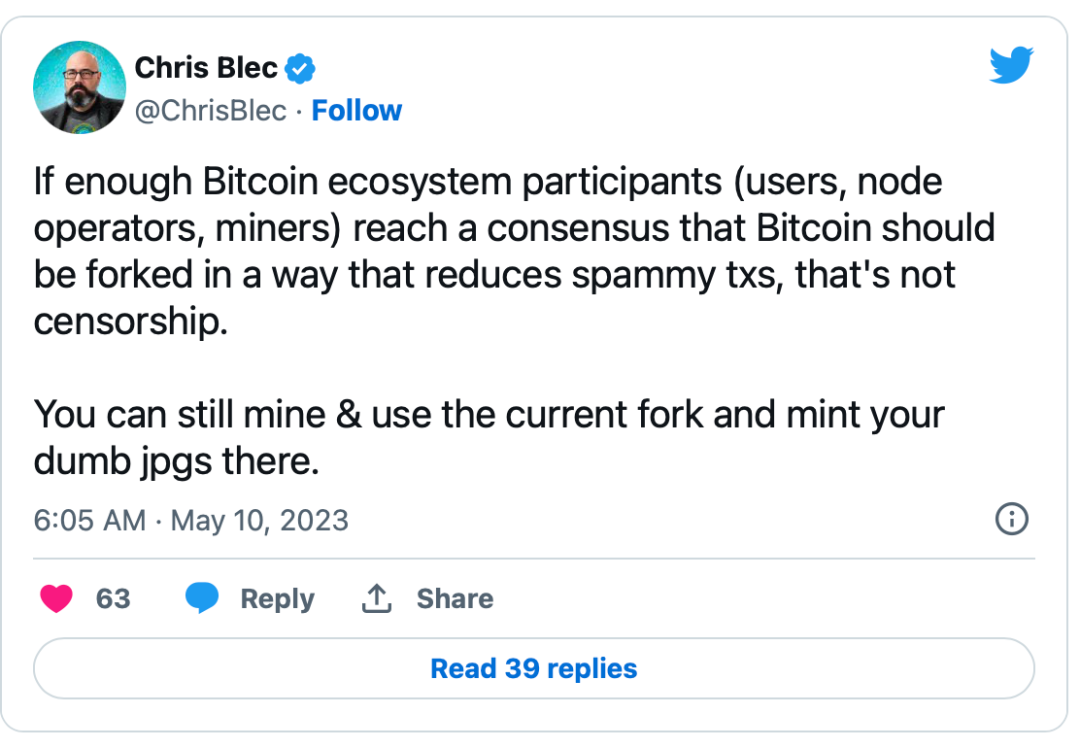Open the Read 39 replies button
The width and height of the screenshot is (1080, 748).
pyautogui.click(x=534, y=668)
